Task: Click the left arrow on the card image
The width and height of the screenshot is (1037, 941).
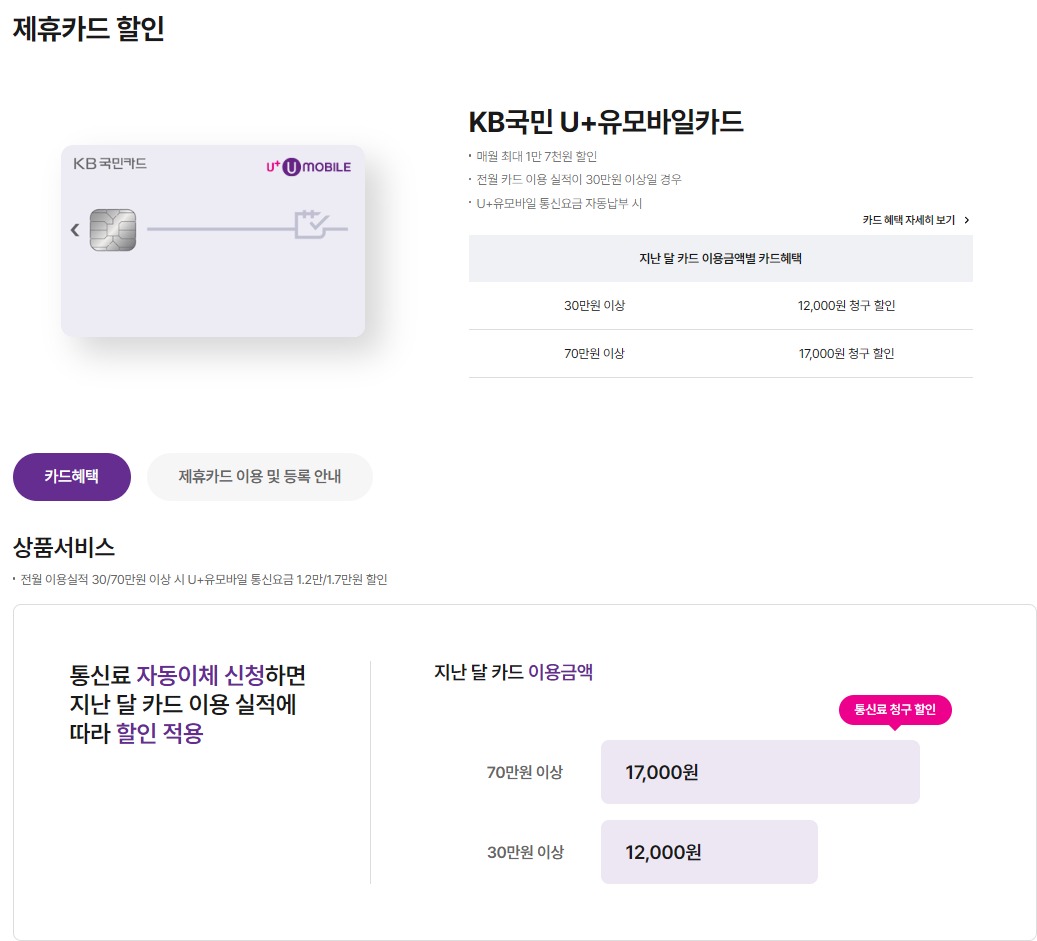Action: (x=75, y=229)
